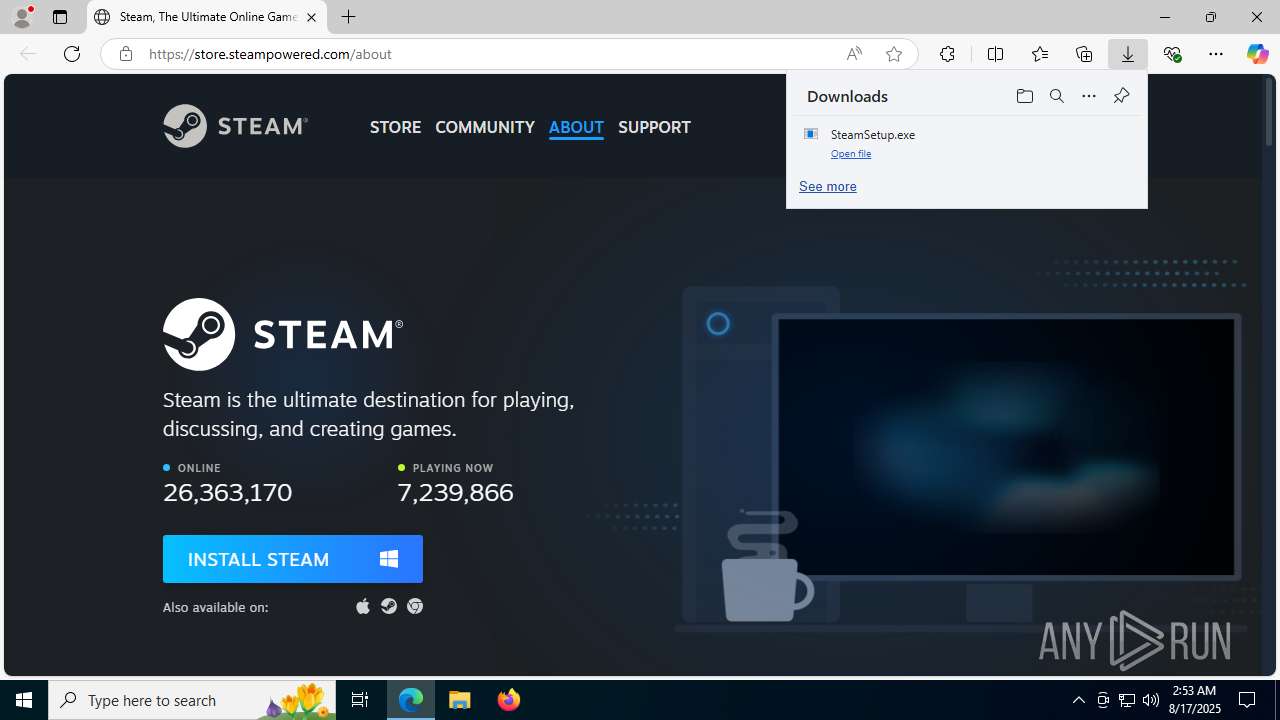Select the ABOUT menu item
Screen dimensions: 1280x720
point(576,127)
